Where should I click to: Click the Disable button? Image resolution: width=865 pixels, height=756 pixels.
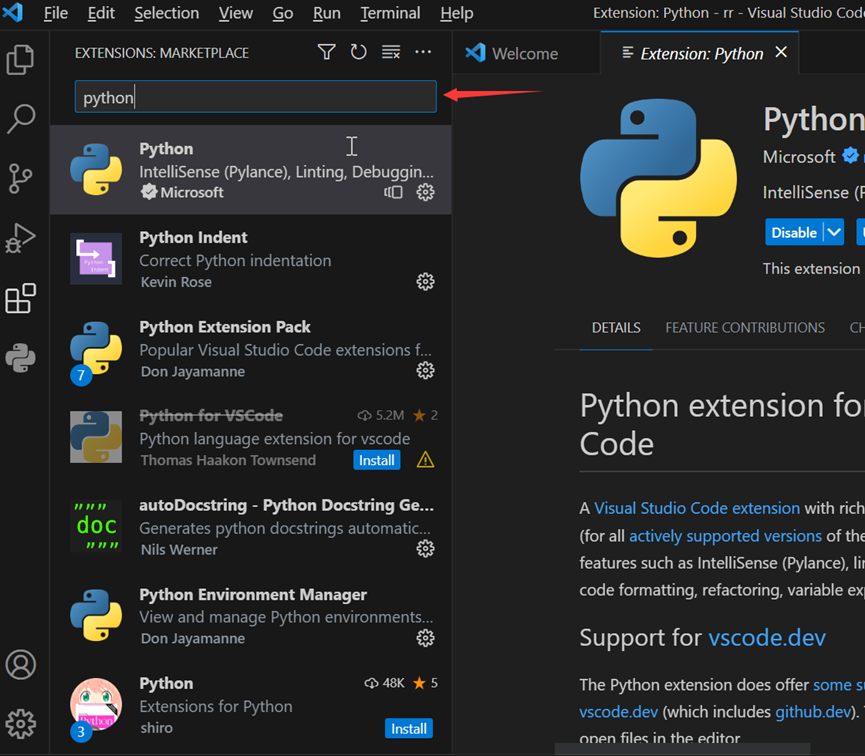tap(794, 232)
